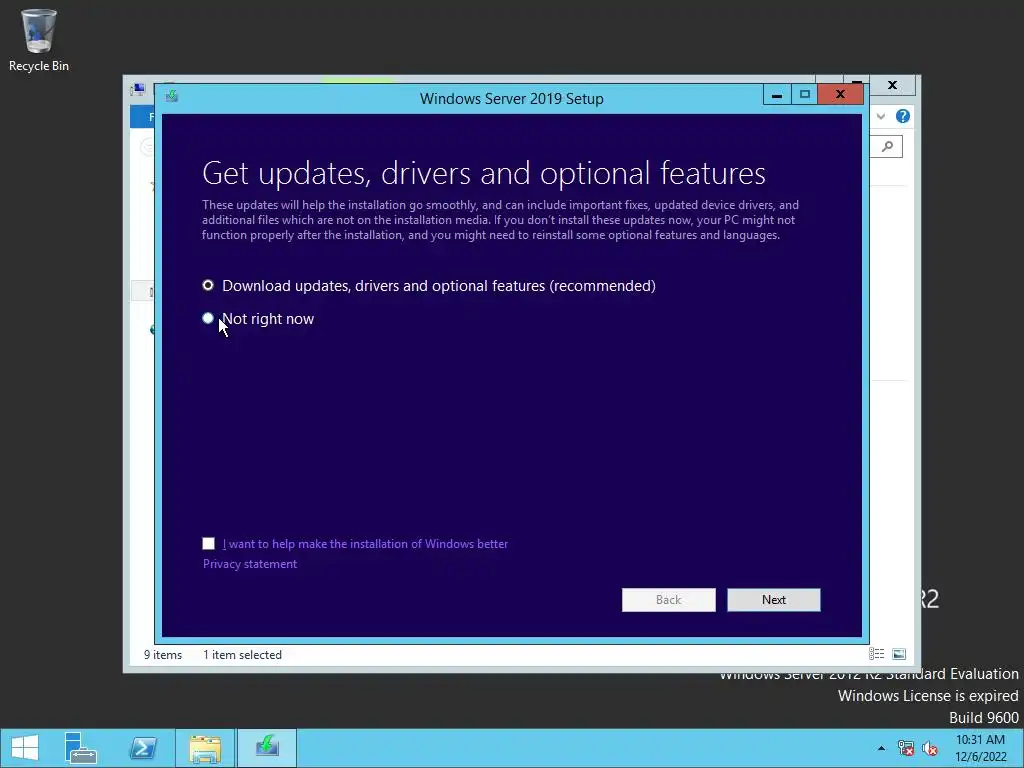
Task: Click the Next button
Action: click(774, 600)
